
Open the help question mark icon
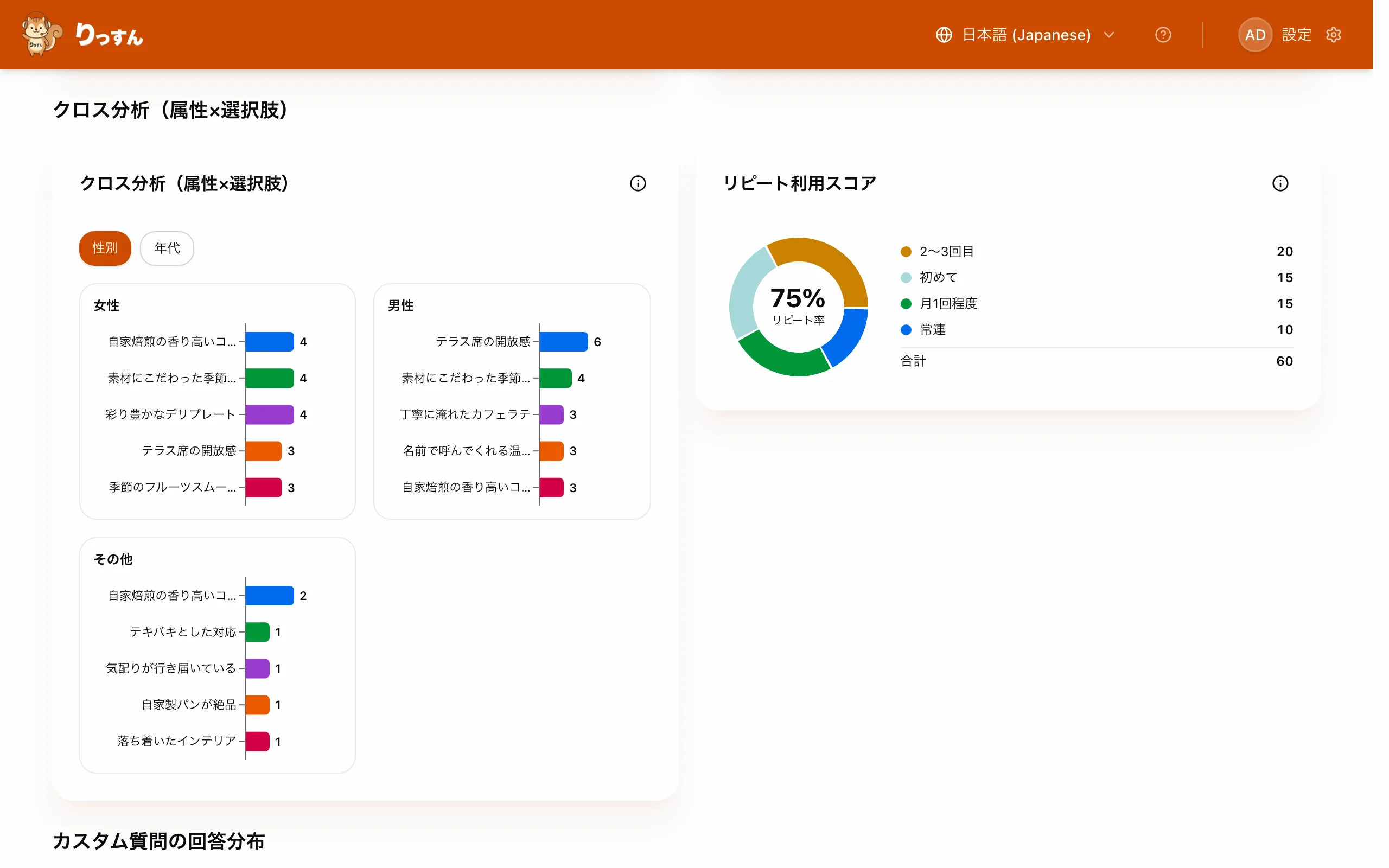click(1163, 35)
